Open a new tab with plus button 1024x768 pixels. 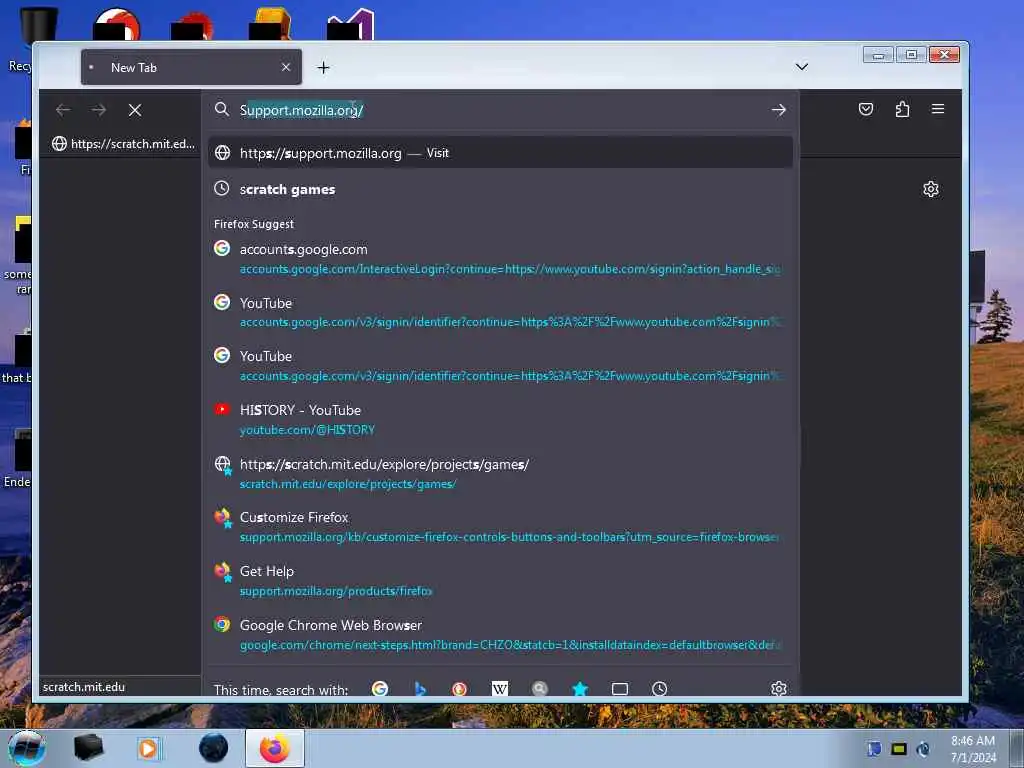[x=323, y=67]
